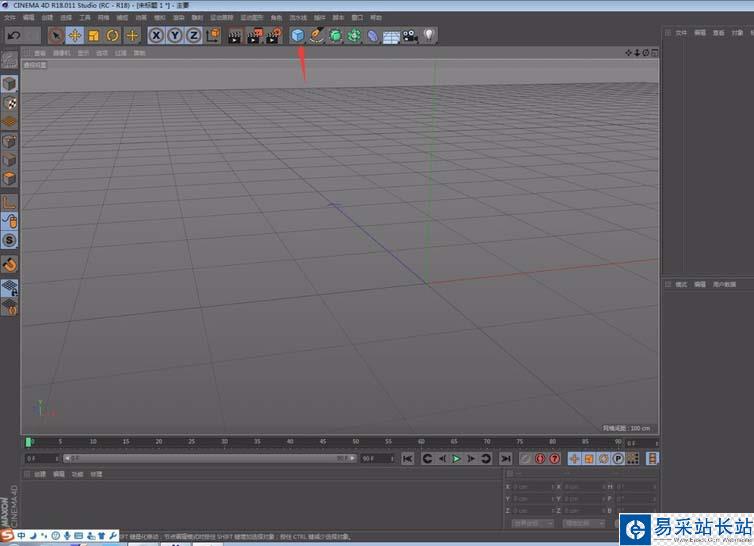
Task: Activate the Scale tool
Action: pos(94,35)
